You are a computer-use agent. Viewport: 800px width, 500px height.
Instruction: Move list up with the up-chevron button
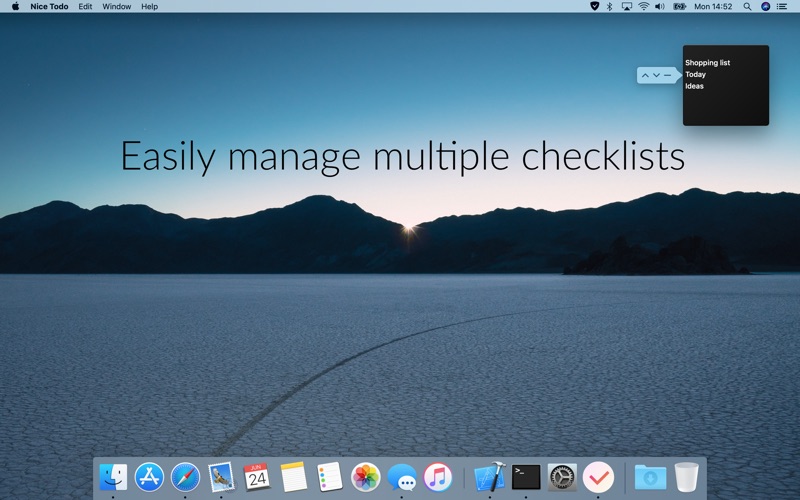click(x=645, y=76)
